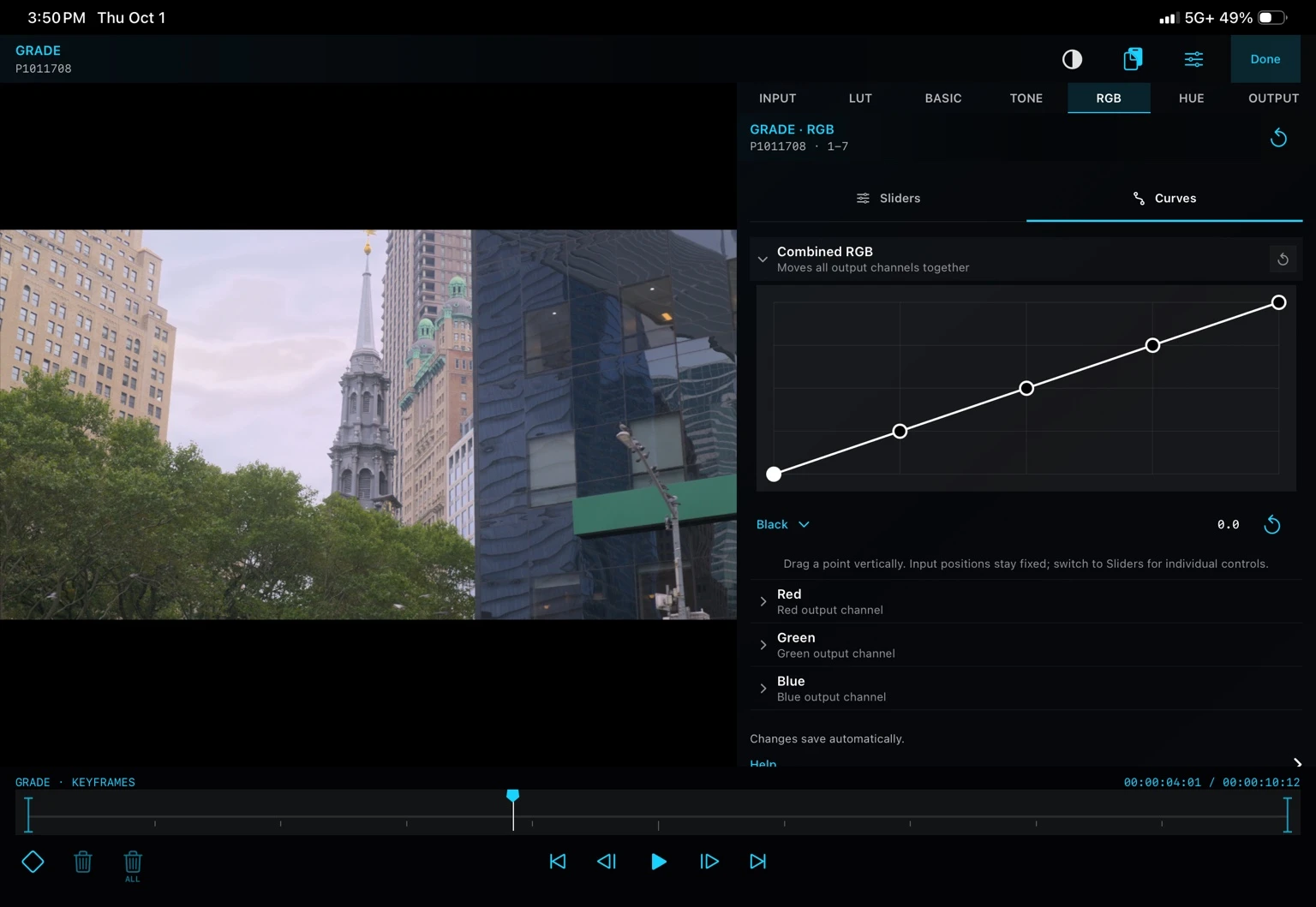Click the copy grade clipboard icon
This screenshot has height=907, width=1316.
click(1133, 59)
